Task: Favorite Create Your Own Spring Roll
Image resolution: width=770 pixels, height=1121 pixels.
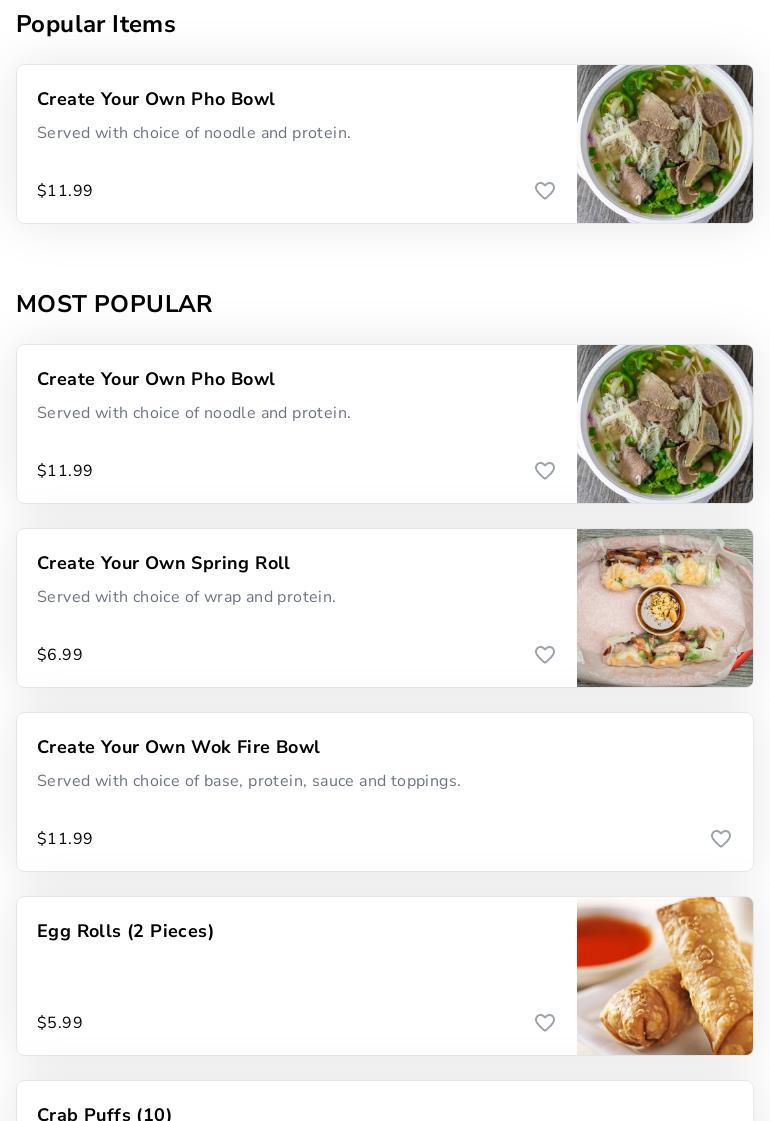Action: coord(545,655)
